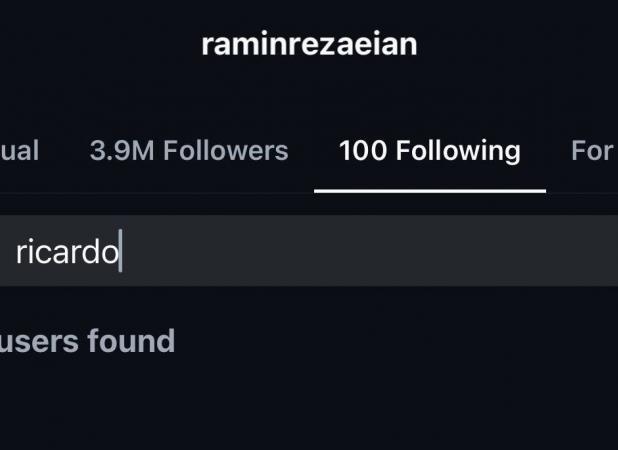618x450 pixels.
Task: Click the users found result text
Action: (87, 341)
